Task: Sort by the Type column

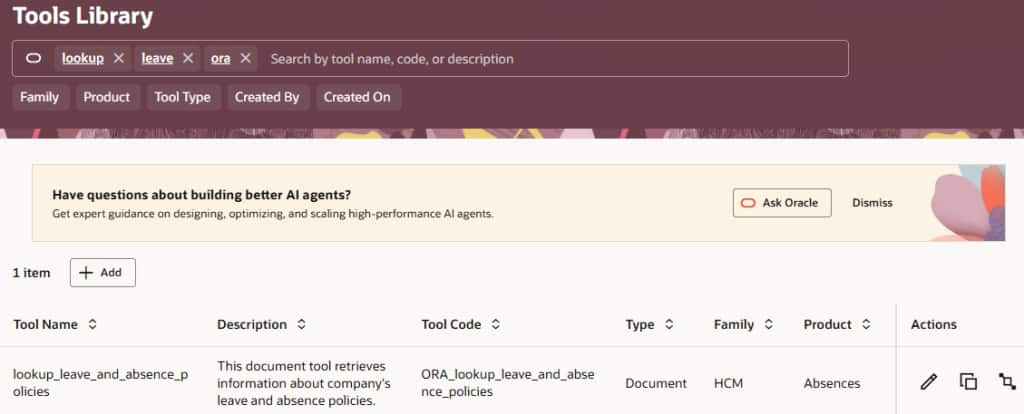Action: (x=669, y=325)
